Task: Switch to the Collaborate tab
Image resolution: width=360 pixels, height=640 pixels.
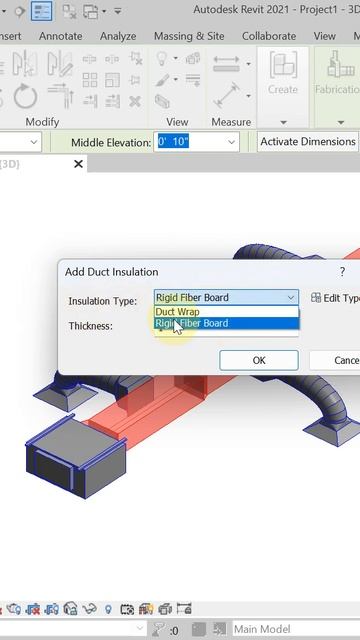Action: [269, 36]
